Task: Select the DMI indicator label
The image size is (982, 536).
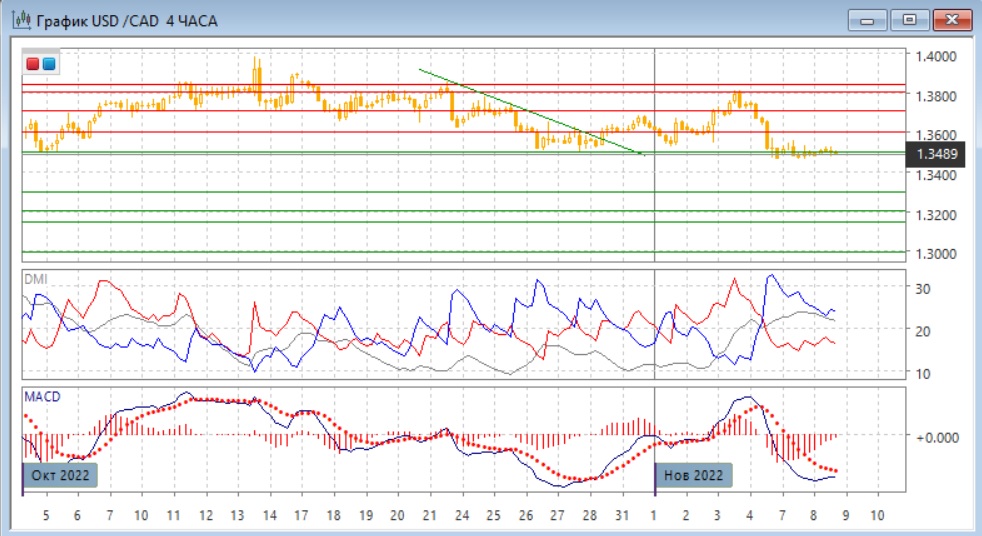Action: pos(35,280)
